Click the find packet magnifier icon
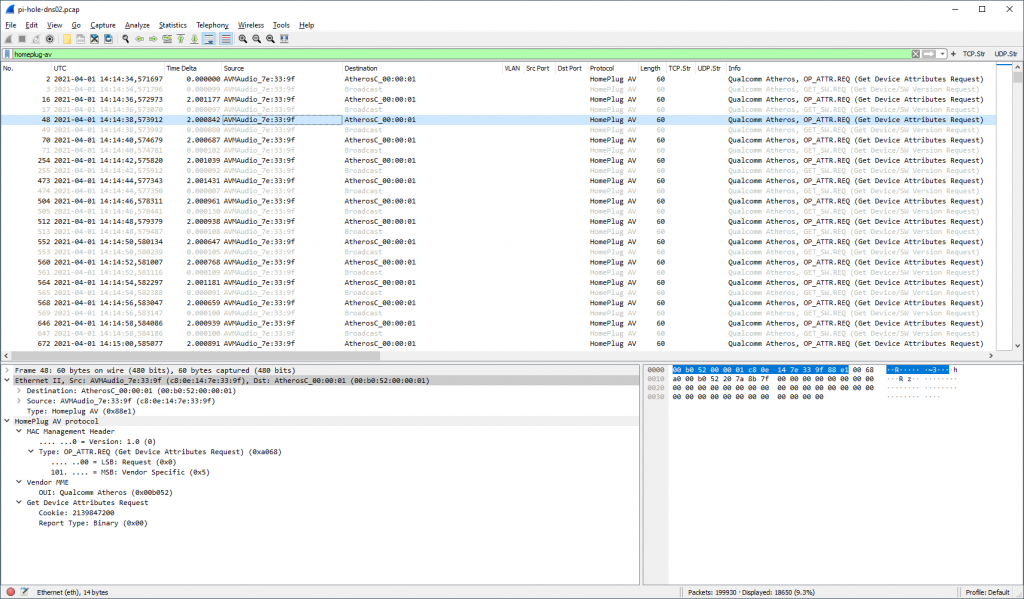 (x=125, y=39)
